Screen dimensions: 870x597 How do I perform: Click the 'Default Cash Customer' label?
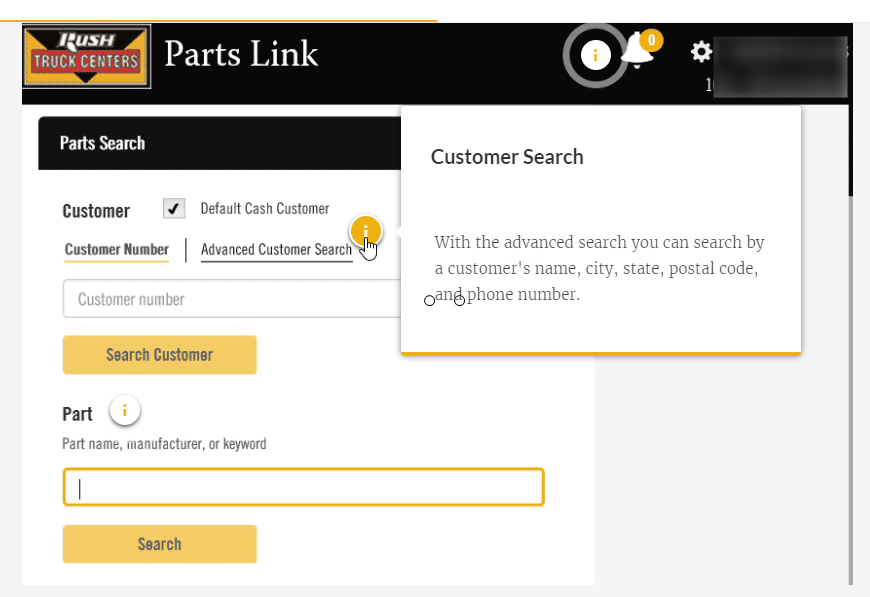265,209
